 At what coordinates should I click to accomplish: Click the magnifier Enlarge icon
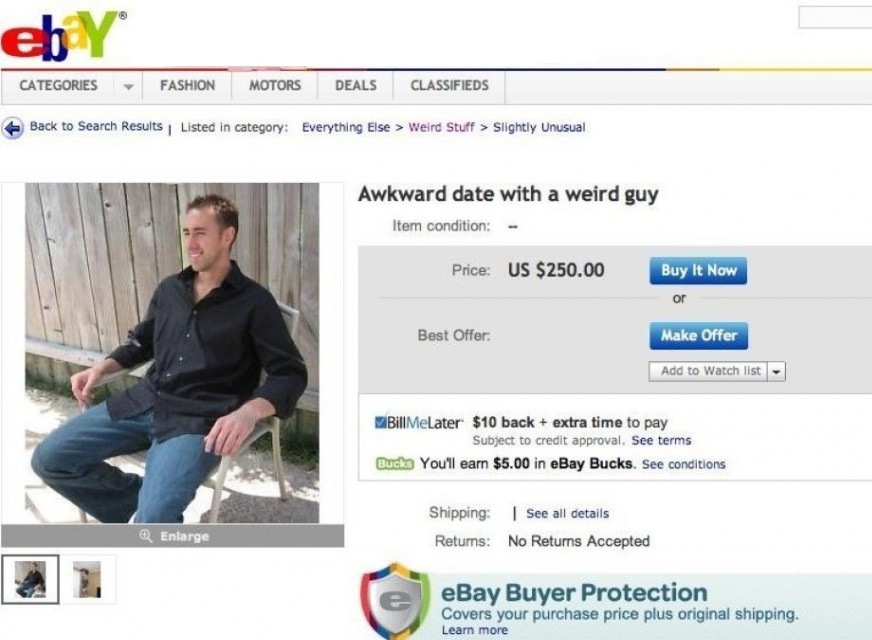click(x=146, y=536)
